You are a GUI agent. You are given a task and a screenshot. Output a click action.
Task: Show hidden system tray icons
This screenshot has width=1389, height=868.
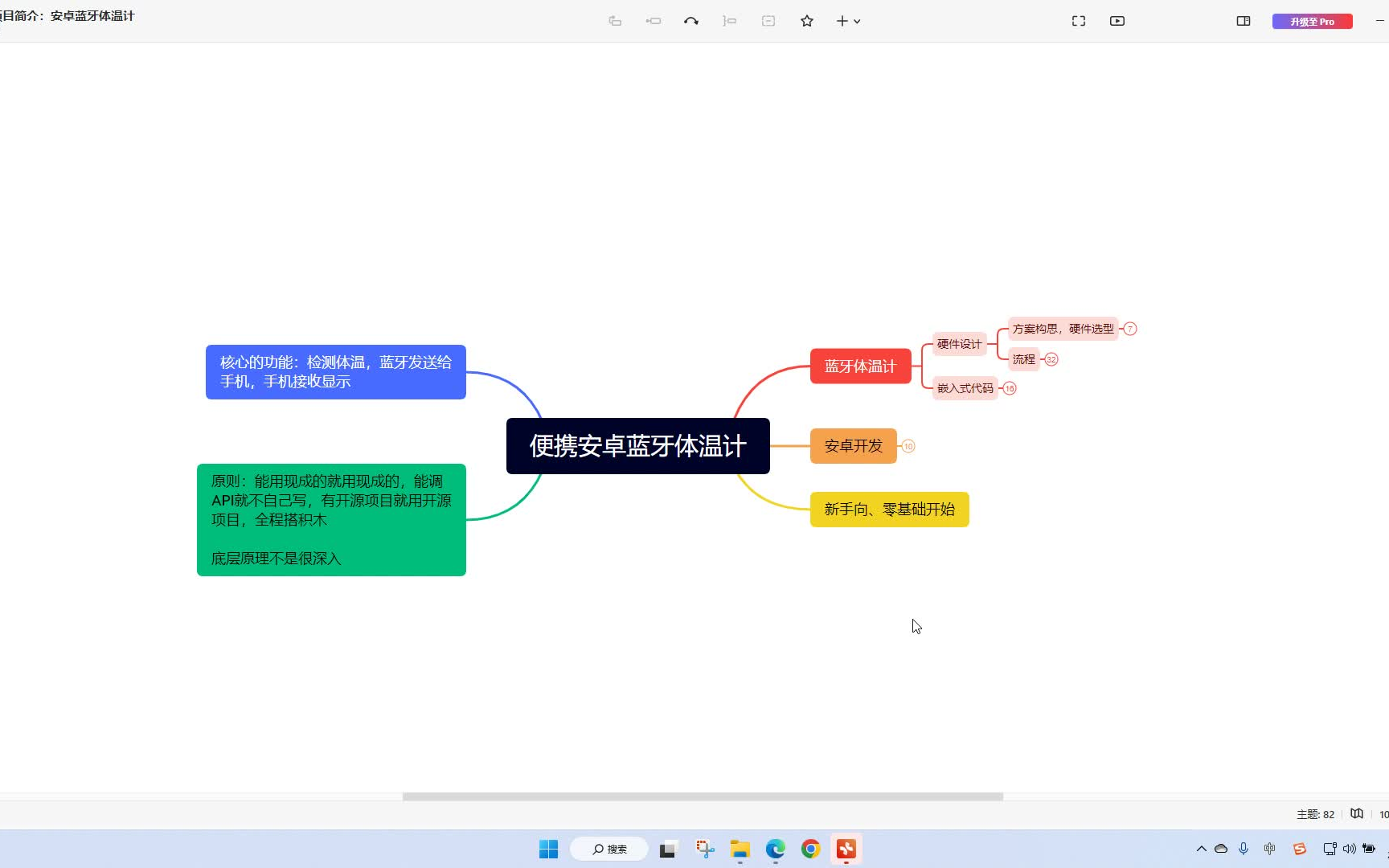1202,849
